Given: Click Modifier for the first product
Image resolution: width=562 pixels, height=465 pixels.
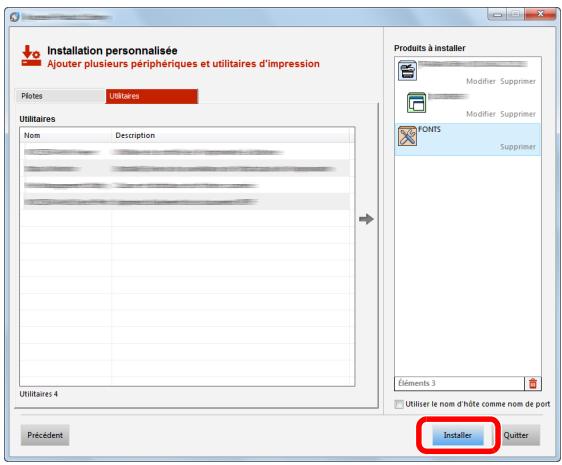Looking at the screenshot, I should coord(481,81).
